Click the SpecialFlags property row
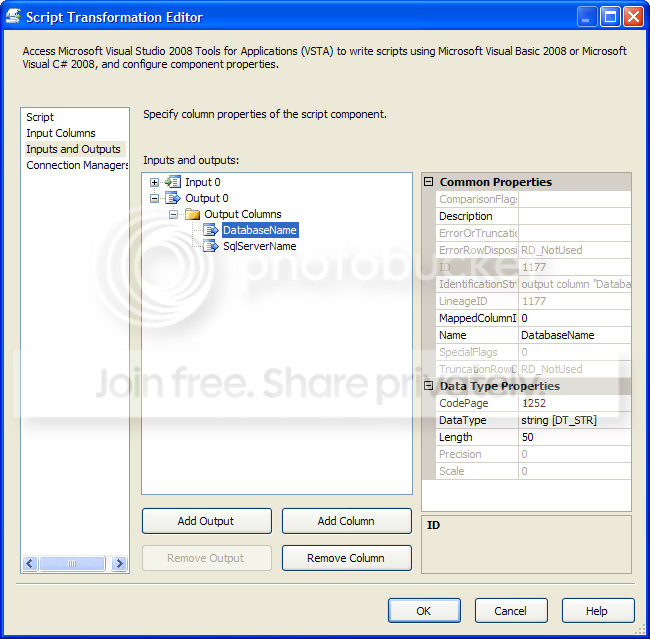The image size is (650, 639). [533, 352]
